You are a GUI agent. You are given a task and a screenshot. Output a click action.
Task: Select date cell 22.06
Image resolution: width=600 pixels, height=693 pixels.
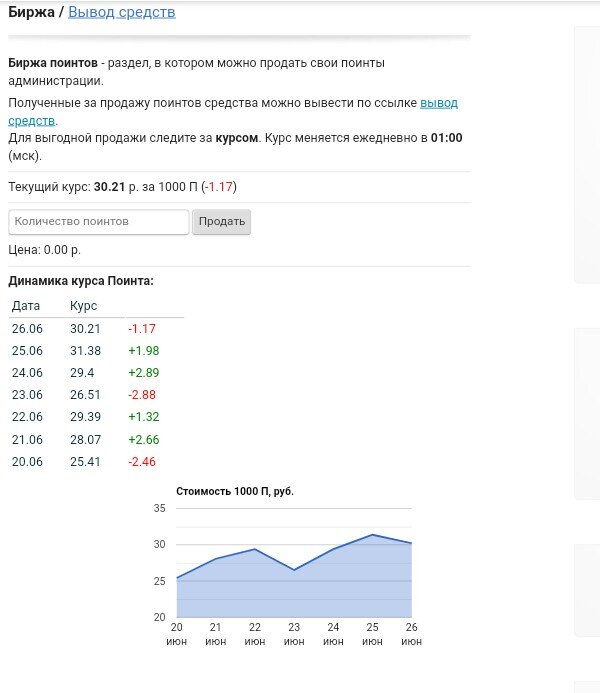27,417
